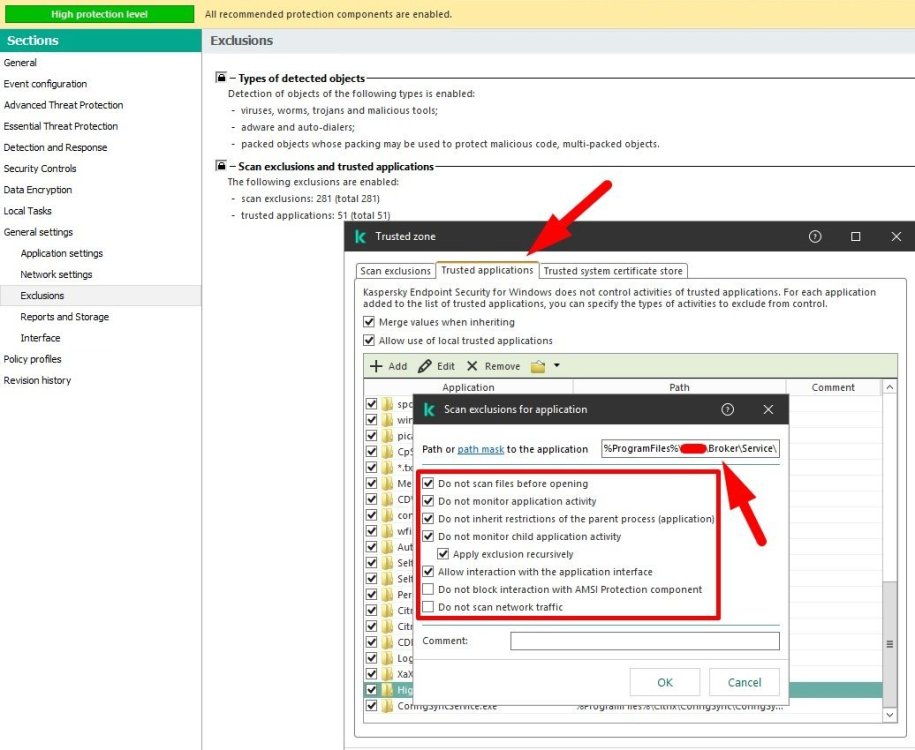Click the Remove X icon in toolbar
Screen dimensions: 915x750
(472, 366)
